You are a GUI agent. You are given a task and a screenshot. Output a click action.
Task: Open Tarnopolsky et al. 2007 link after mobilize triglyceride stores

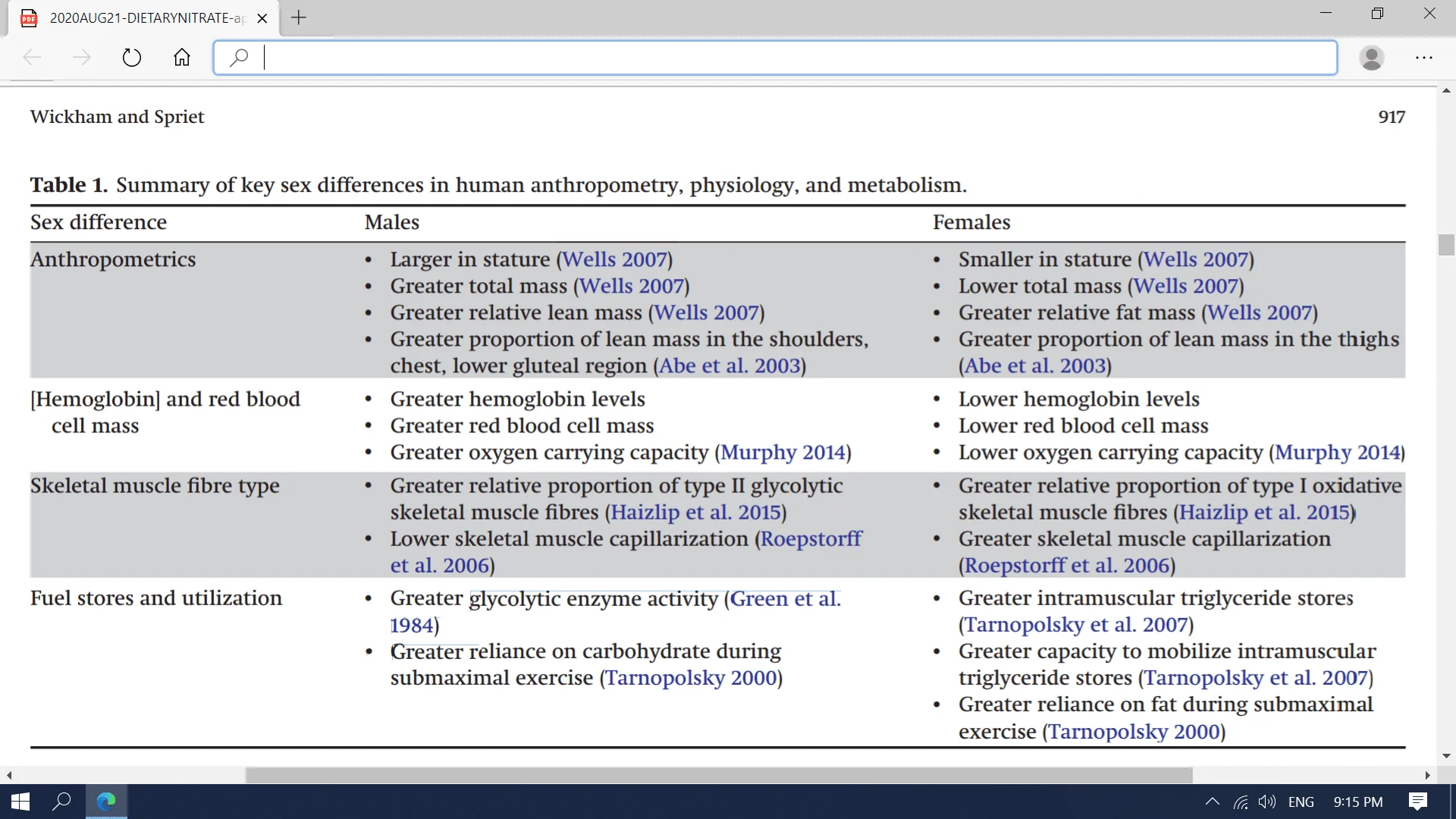click(1256, 678)
